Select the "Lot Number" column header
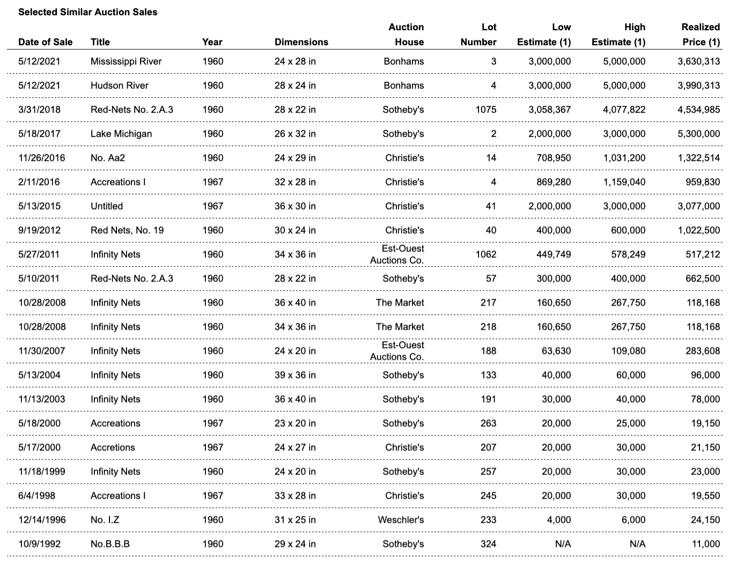 (x=480, y=35)
